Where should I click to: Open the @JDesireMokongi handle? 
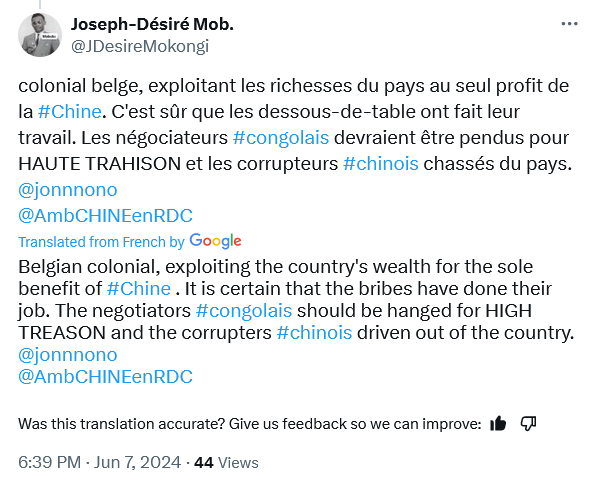pyautogui.click(x=140, y=47)
